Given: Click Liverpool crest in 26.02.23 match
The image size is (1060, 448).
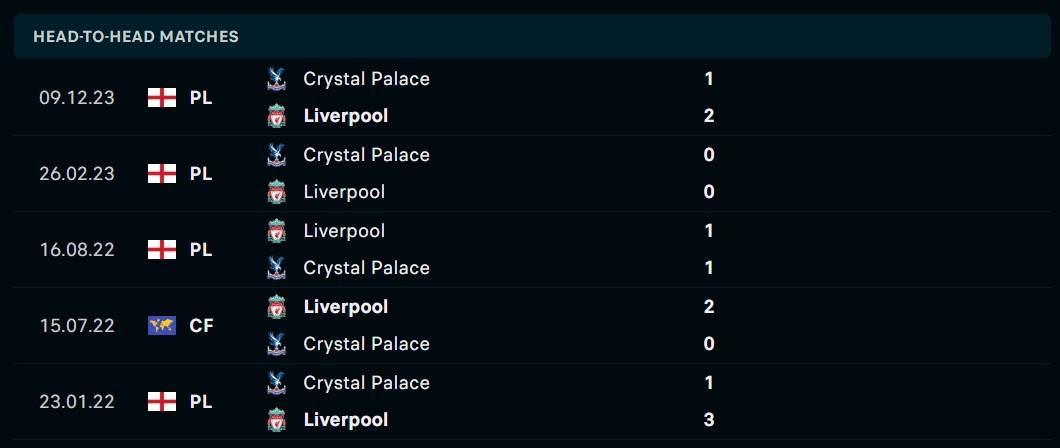Looking at the screenshot, I should point(277,192).
